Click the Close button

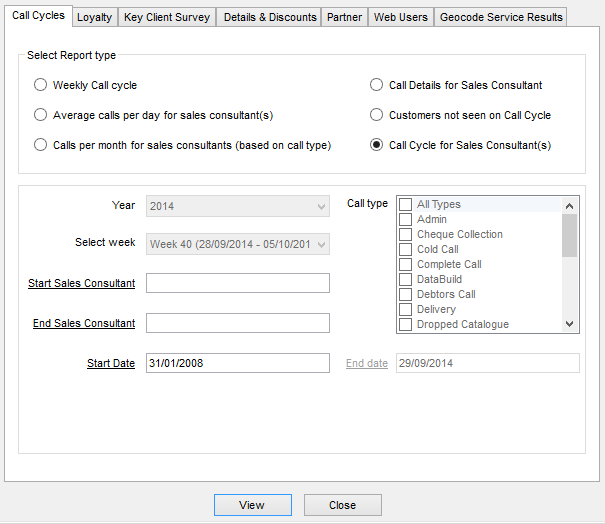tap(342, 505)
